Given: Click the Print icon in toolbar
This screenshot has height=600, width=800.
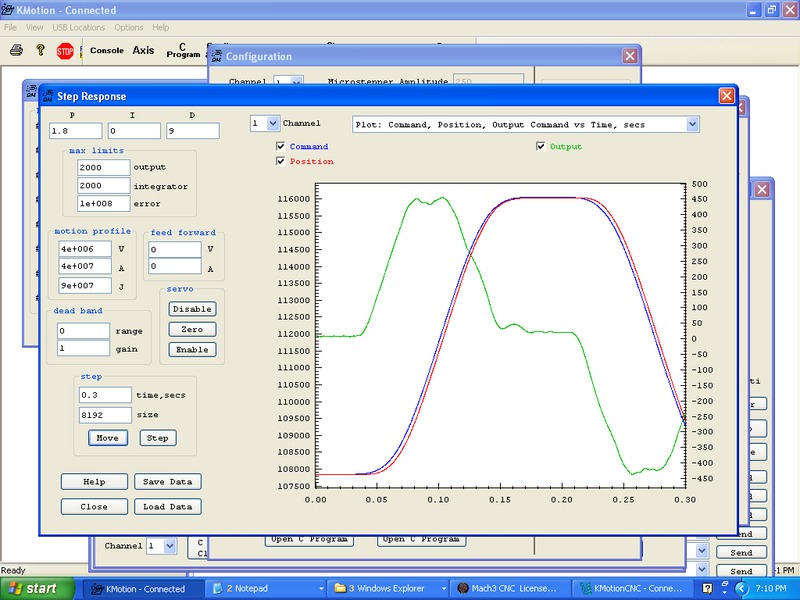Looking at the screenshot, I should point(16,50).
